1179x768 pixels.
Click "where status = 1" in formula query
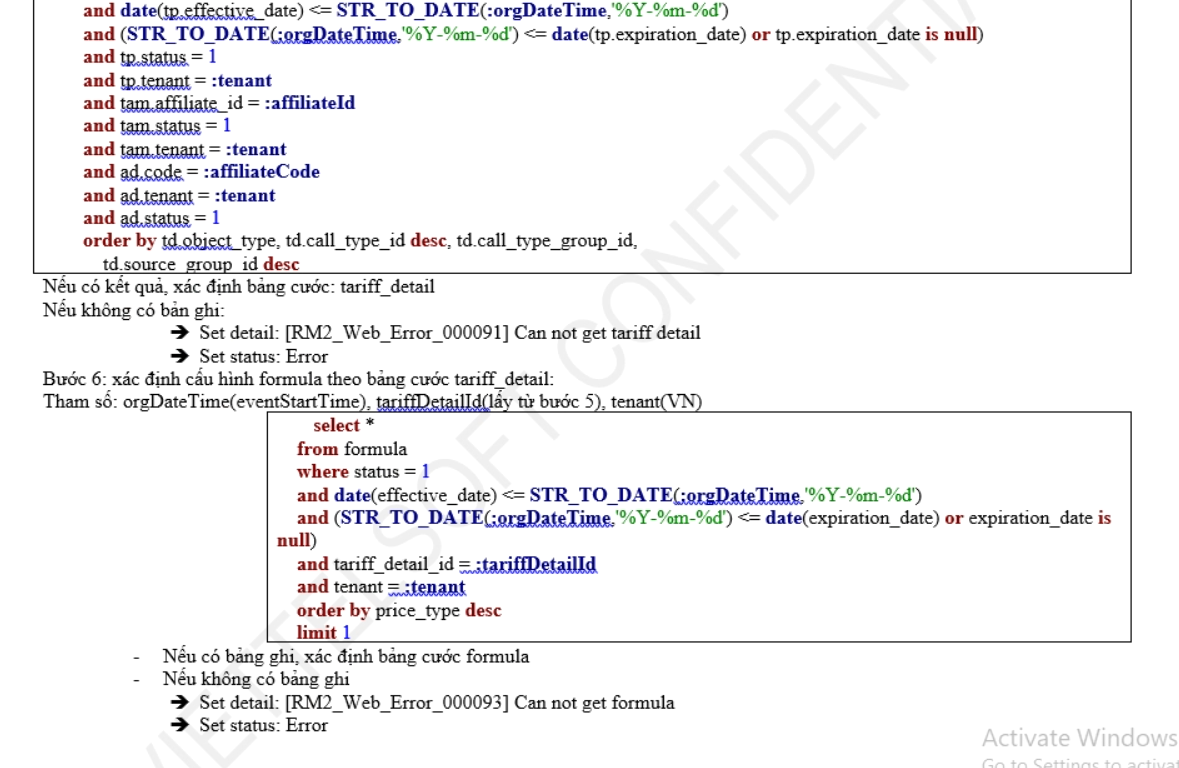click(x=362, y=472)
